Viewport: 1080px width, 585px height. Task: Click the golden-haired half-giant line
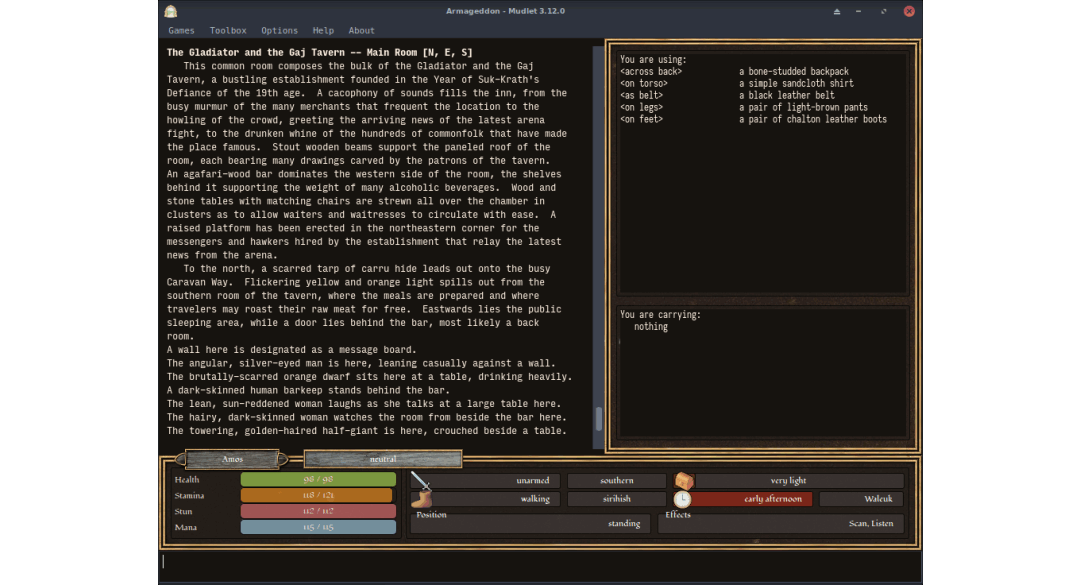coord(366,431)
